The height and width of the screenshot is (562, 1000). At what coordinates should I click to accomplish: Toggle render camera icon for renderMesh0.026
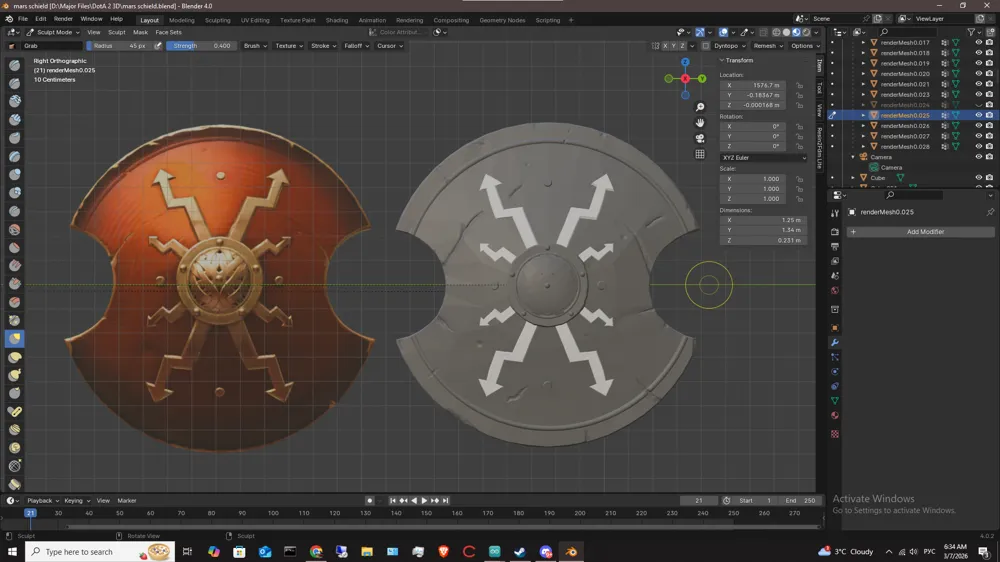(x=989, y=126)
